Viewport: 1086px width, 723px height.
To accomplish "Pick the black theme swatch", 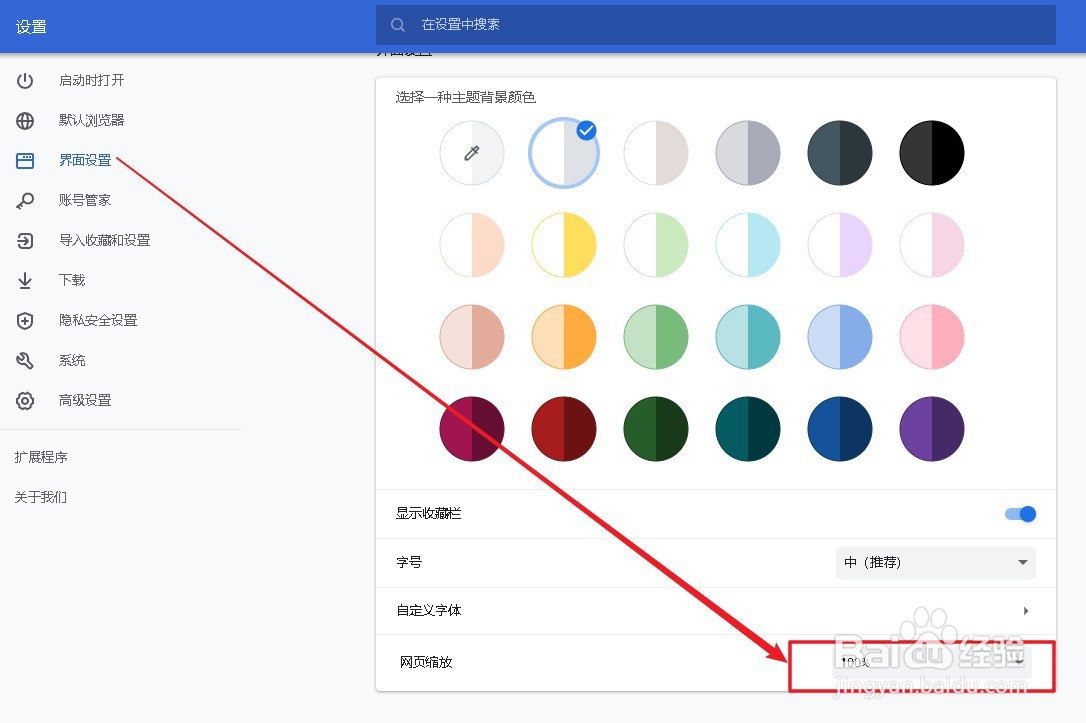I will [932, 153].
